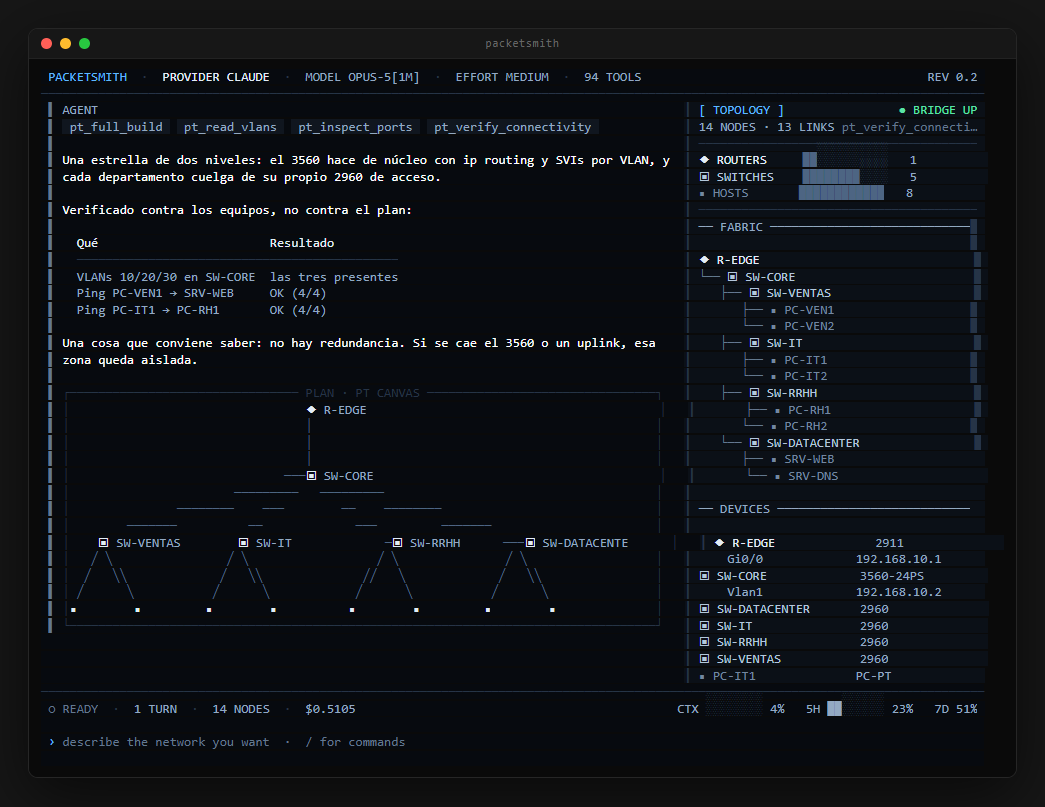Click the green BRIDGE UP status dot
Screen dimensions: 1045x807
(x=902, y=111)
